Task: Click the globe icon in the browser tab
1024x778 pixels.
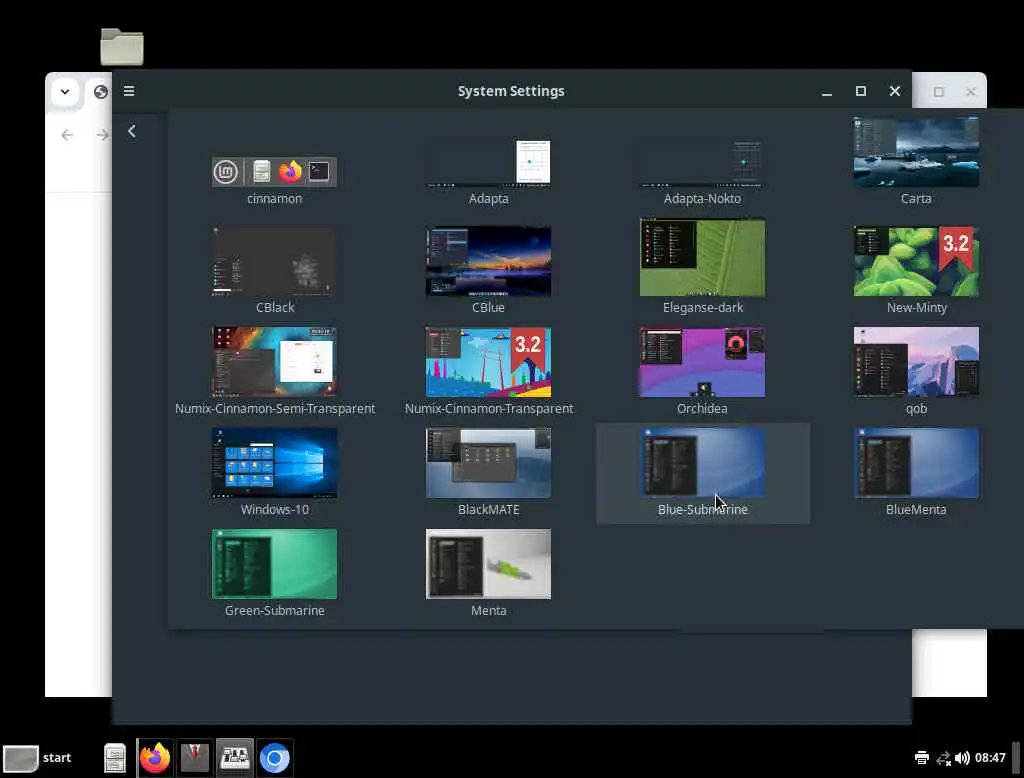Action: [x=101, y=92]
